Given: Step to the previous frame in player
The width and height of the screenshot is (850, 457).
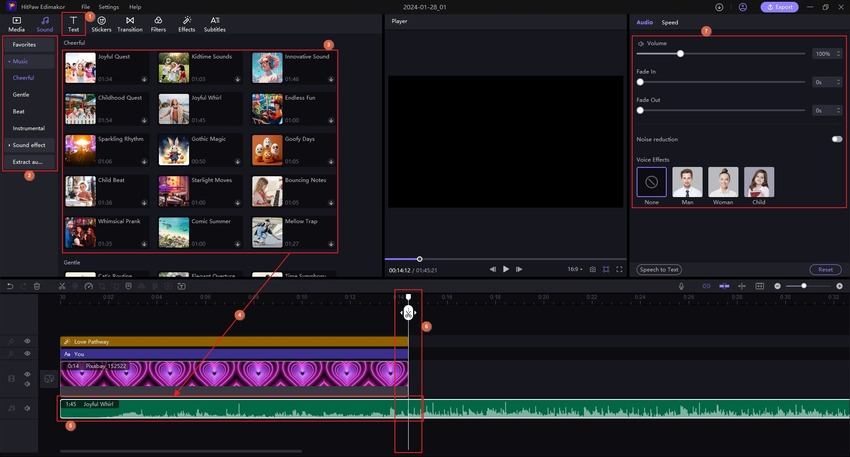Looking at the screenshot, I should click(492, 269).
